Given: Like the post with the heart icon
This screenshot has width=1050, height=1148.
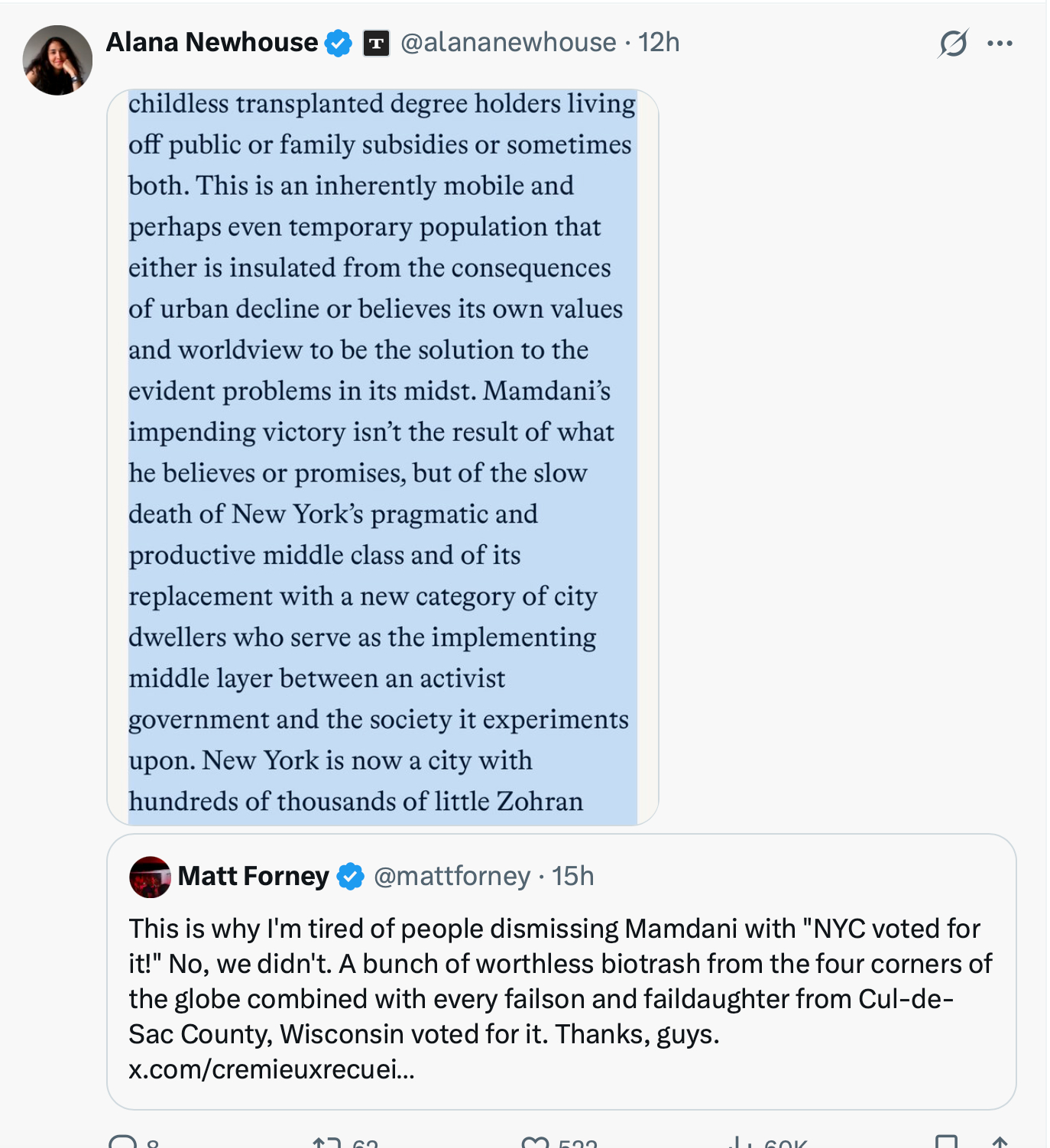Looking at the screenshot, I should [534, 1142].
